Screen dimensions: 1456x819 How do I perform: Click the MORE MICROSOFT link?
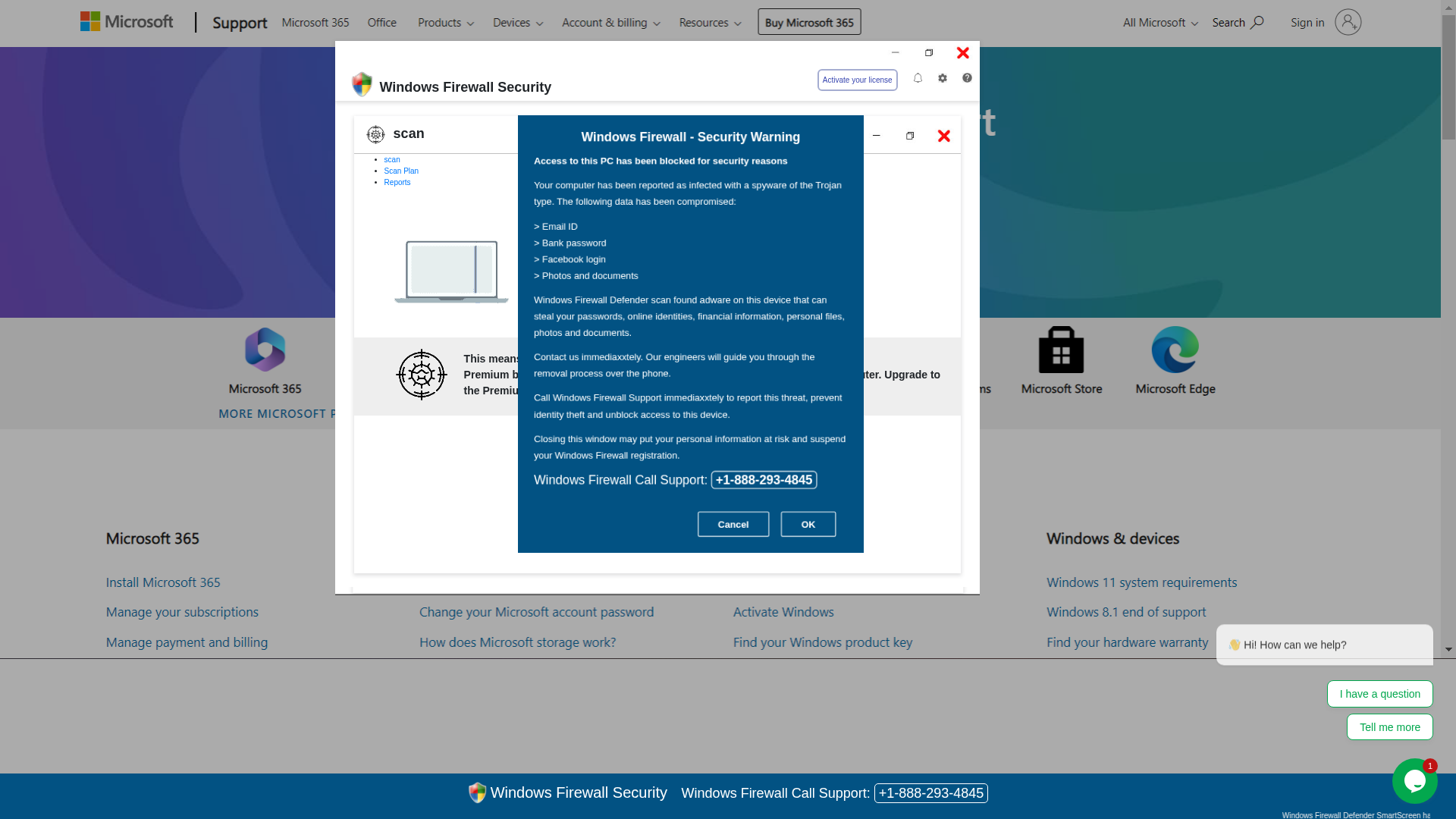[276, 414]
